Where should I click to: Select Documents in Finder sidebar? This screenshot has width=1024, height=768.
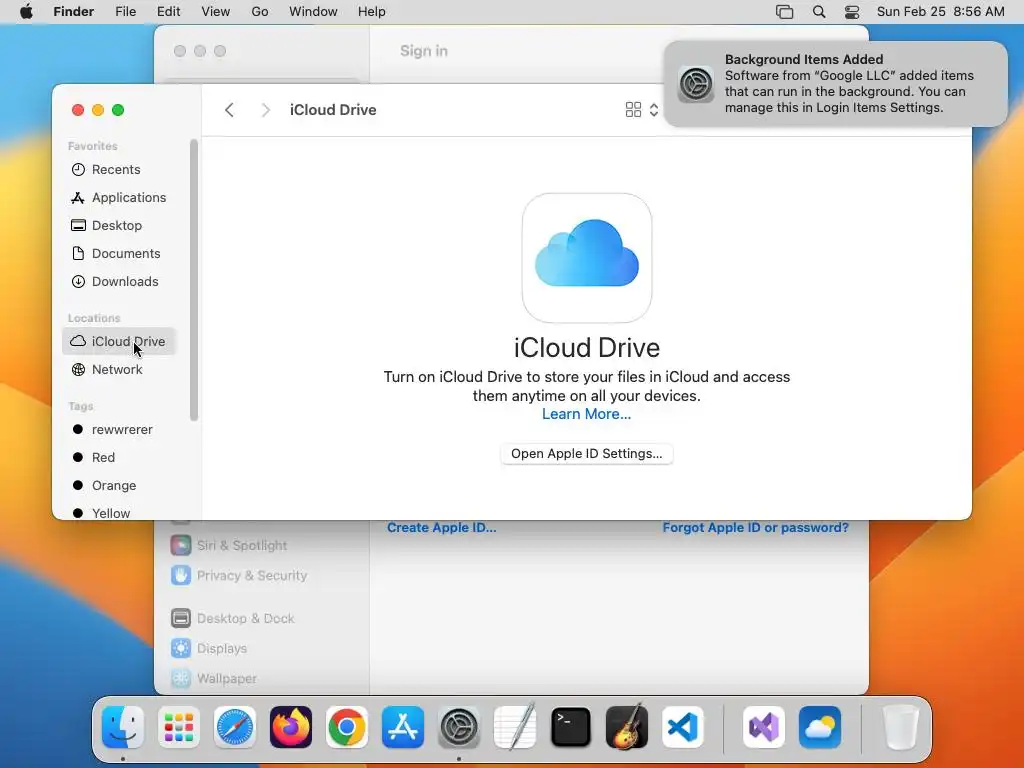(x=119, y=253)
